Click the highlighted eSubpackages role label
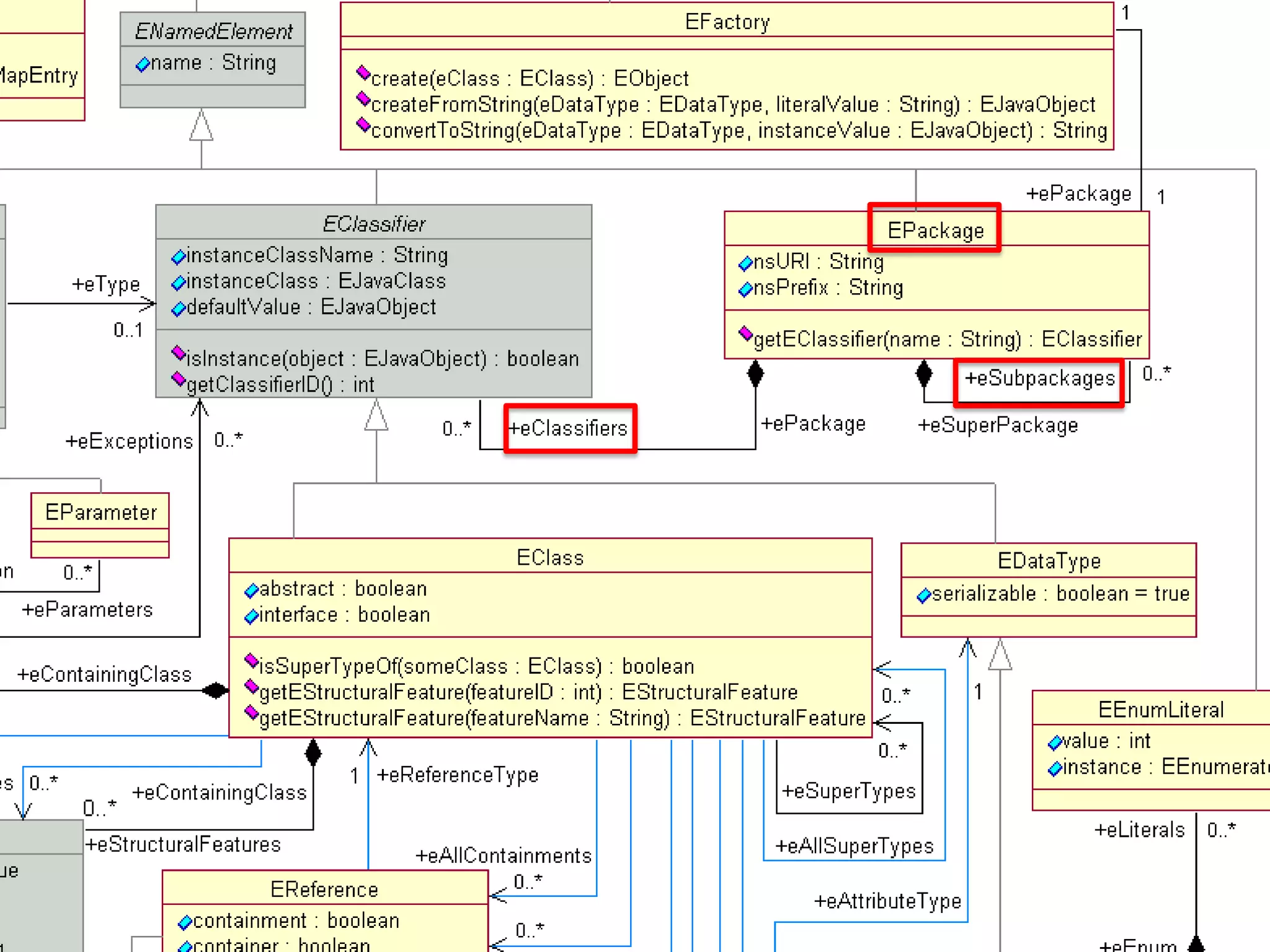 coord(1039,378)
